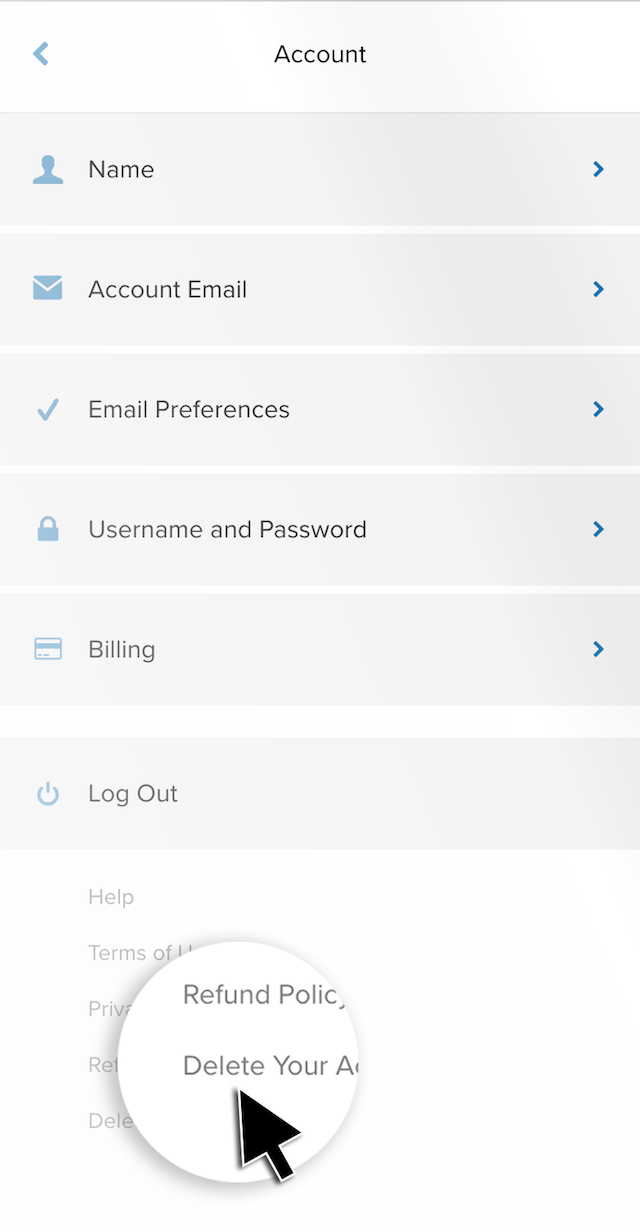Go back using the left arrow
Screen dimensions: 640x1232
41,54
